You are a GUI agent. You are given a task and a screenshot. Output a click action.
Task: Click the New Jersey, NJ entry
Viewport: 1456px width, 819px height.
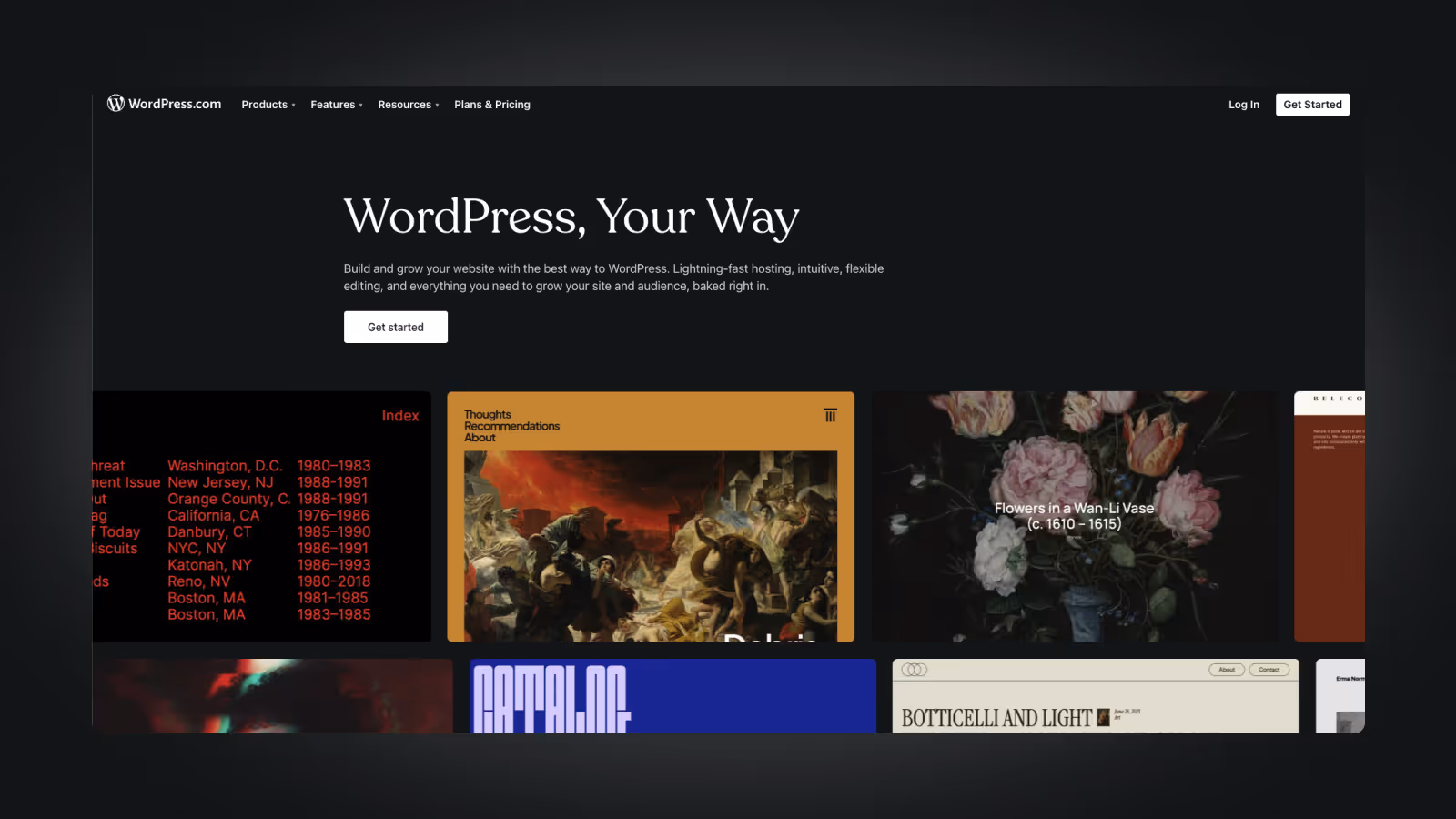coord(220,482)
